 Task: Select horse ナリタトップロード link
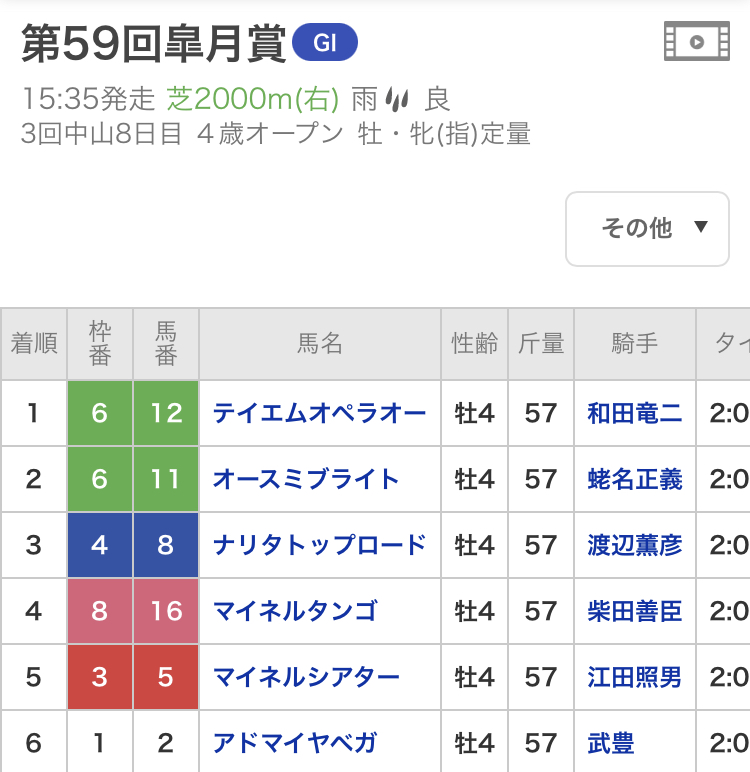click(319, 545)
